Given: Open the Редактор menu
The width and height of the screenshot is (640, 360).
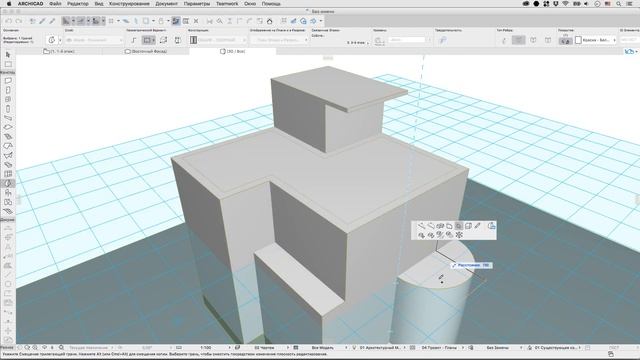Looking at the screenshot, I should (78, 4).
